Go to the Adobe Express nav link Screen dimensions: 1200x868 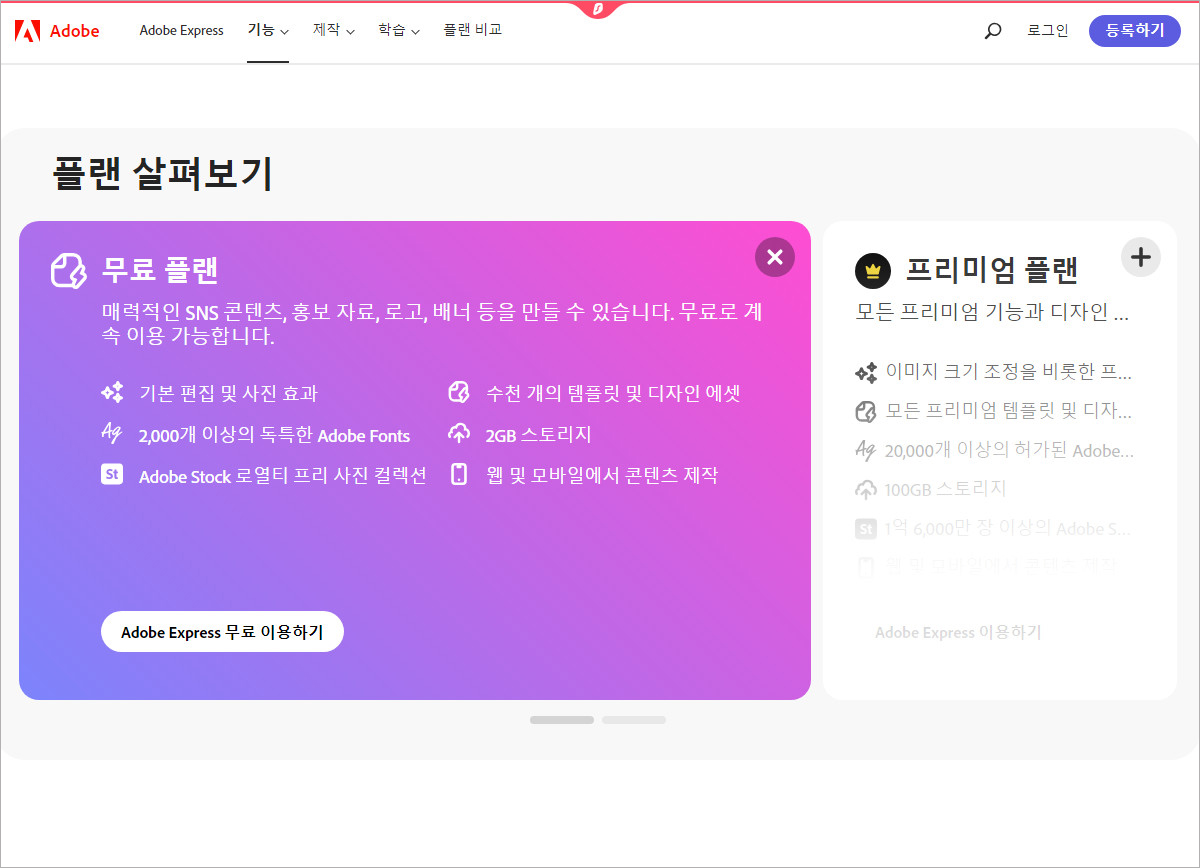pyautogui.click(x=182, y=30)
